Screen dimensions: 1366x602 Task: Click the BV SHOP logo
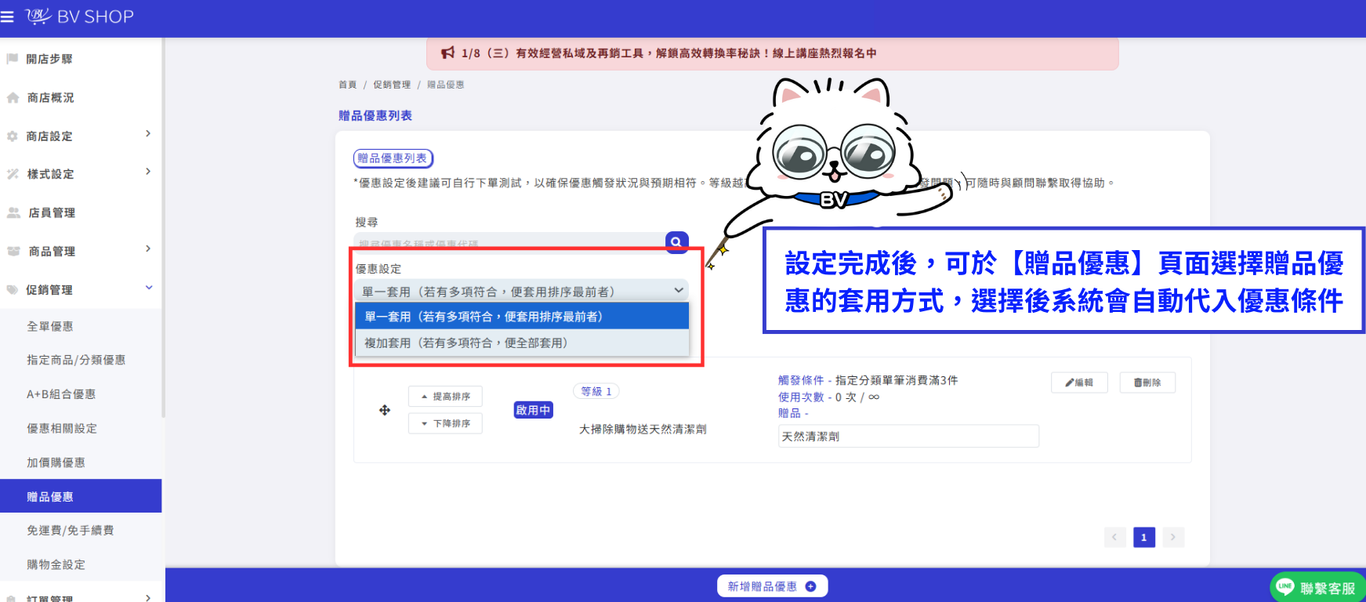pos(79,17)
